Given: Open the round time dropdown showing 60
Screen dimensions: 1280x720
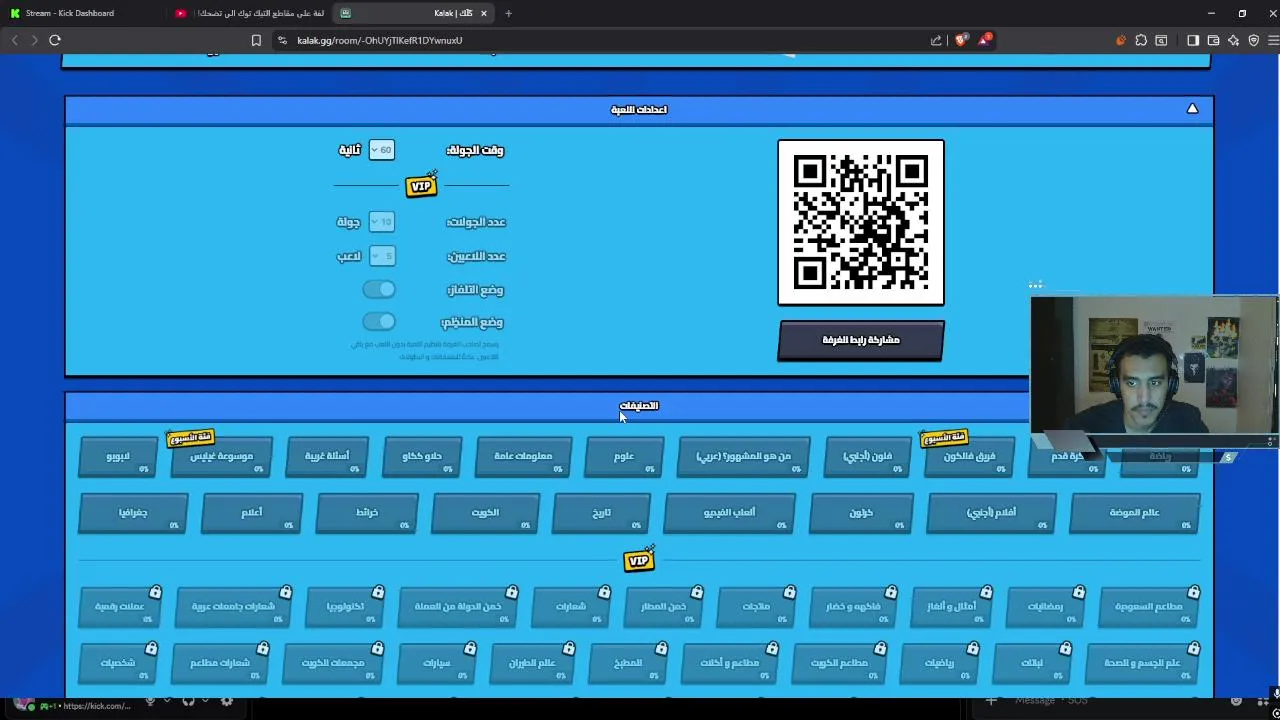Looking at the screenshot, I should (381, 150).
